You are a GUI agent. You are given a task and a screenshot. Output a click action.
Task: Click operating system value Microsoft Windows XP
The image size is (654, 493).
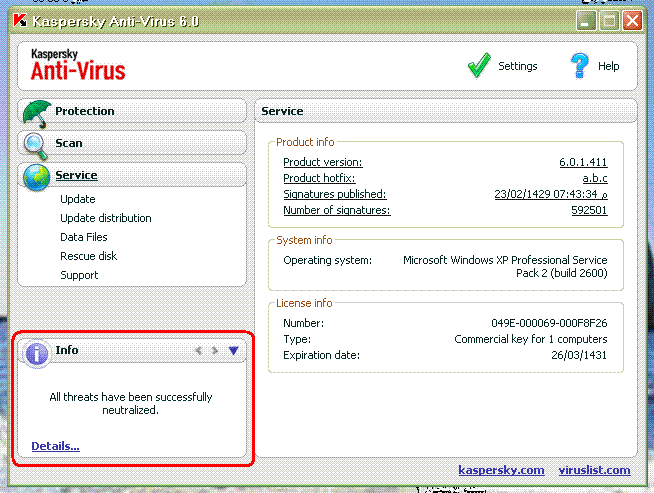coord(505,267)
